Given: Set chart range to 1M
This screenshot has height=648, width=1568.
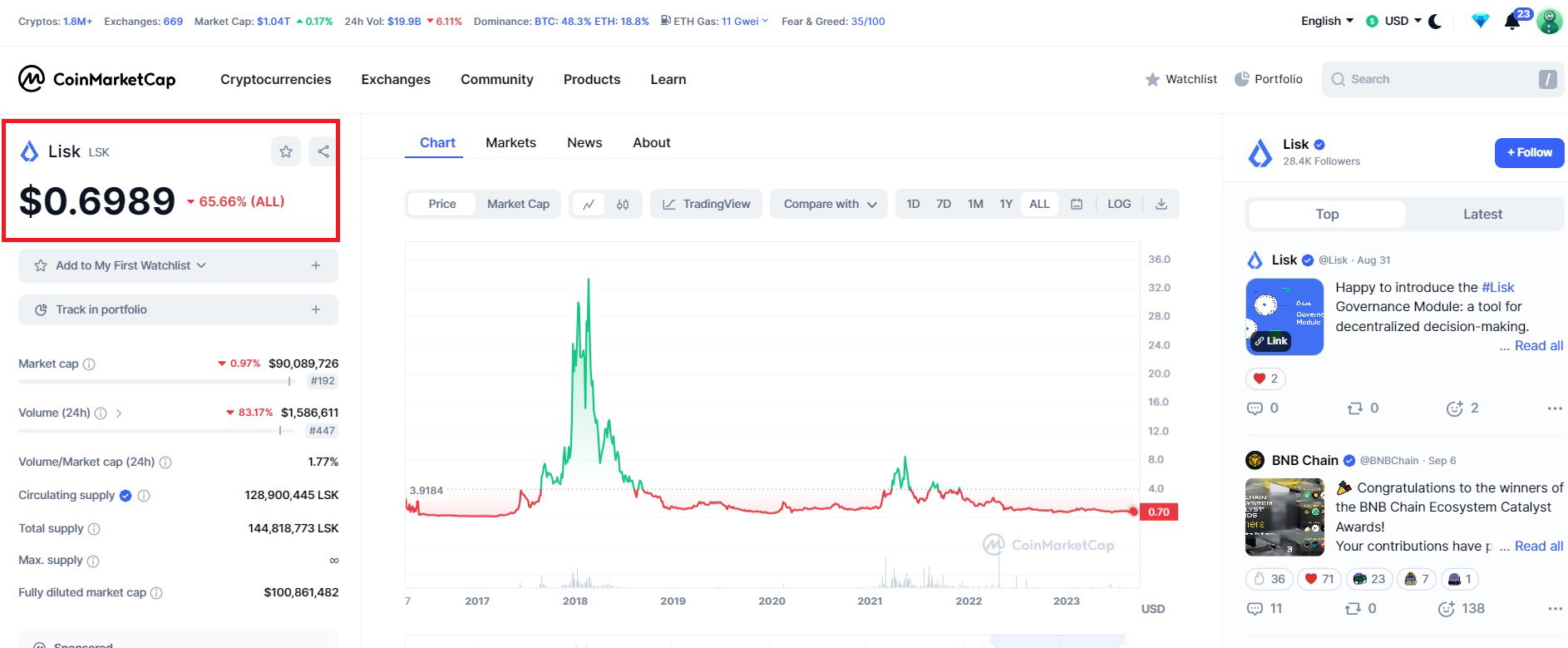Looking at the screenshot, I should (x=975, y=204).
